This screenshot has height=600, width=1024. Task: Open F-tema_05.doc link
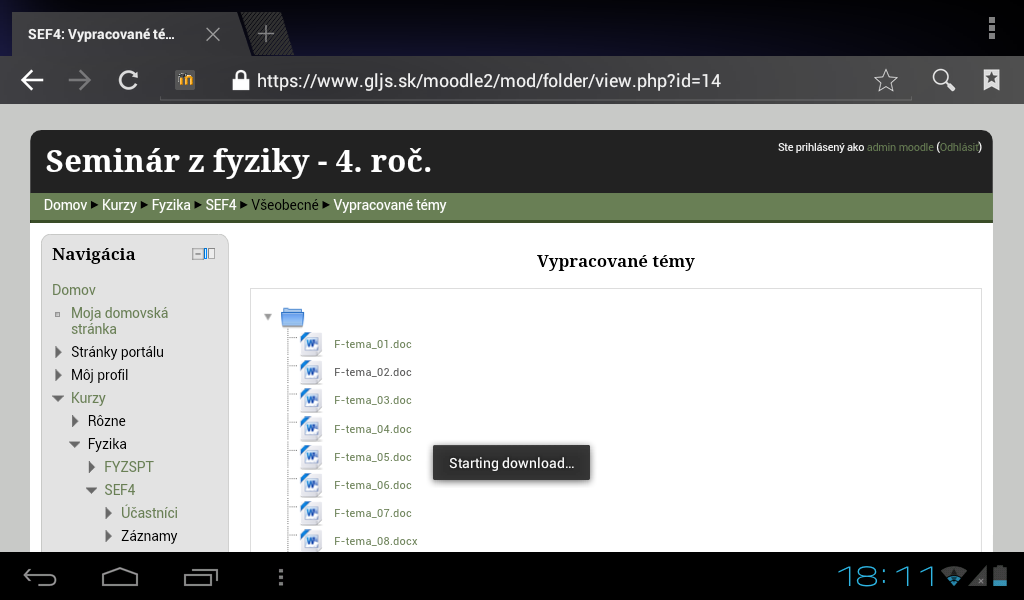pos(372,457)
